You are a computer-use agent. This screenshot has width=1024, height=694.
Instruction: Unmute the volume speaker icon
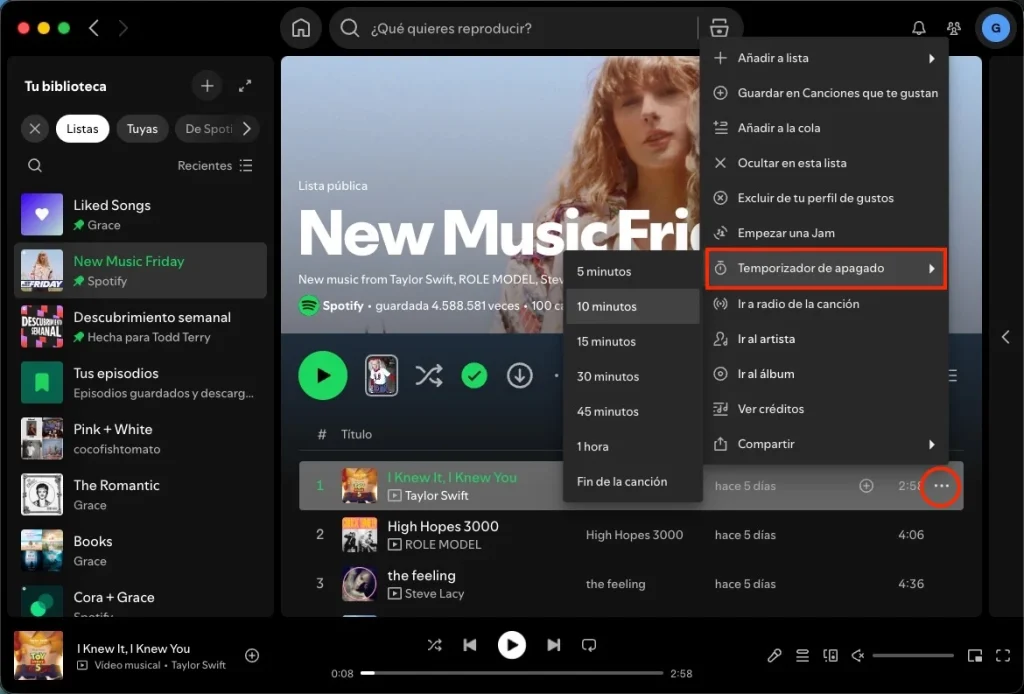tap(858, 655)
